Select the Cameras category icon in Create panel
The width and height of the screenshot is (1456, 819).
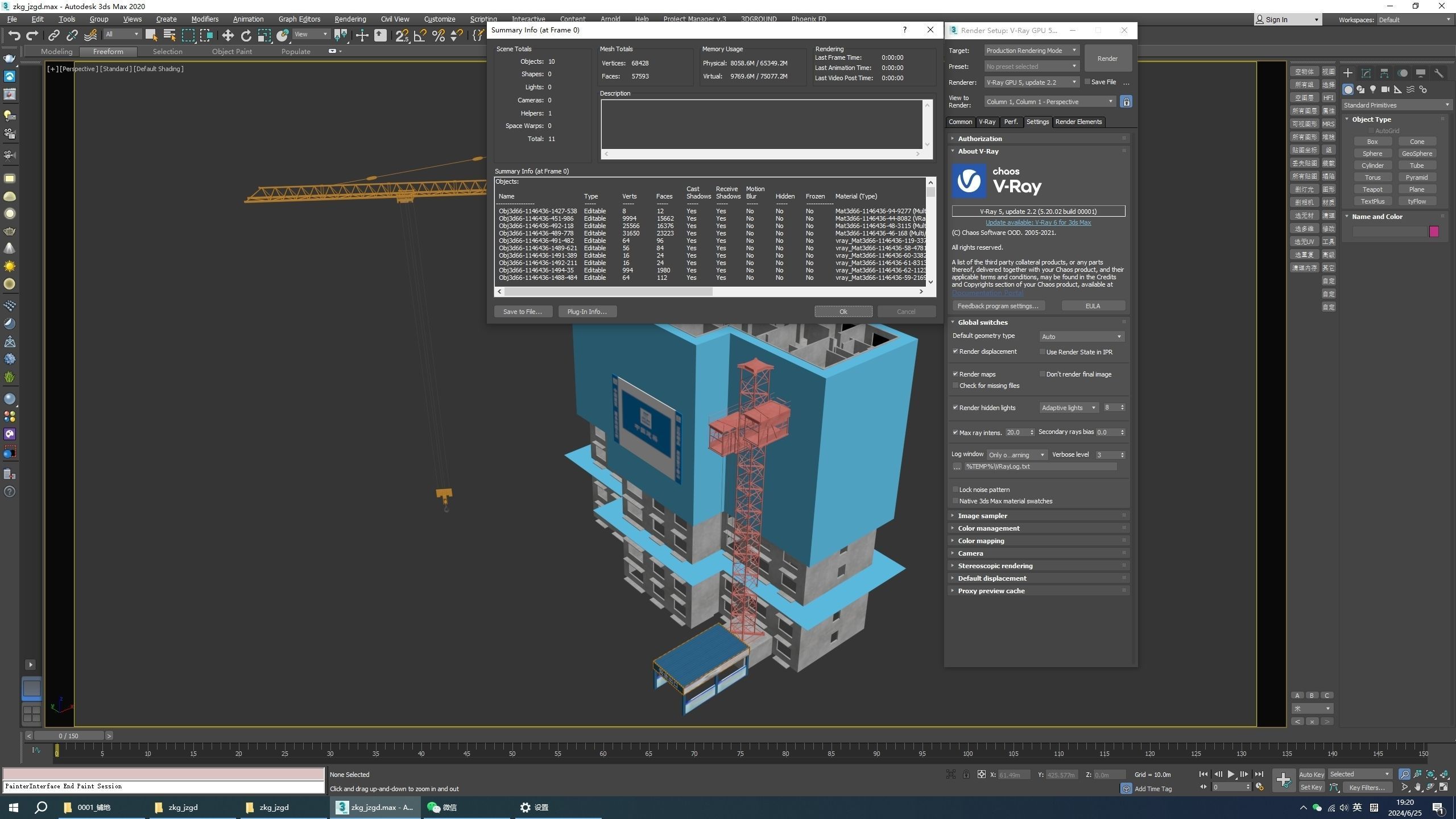1385,89
